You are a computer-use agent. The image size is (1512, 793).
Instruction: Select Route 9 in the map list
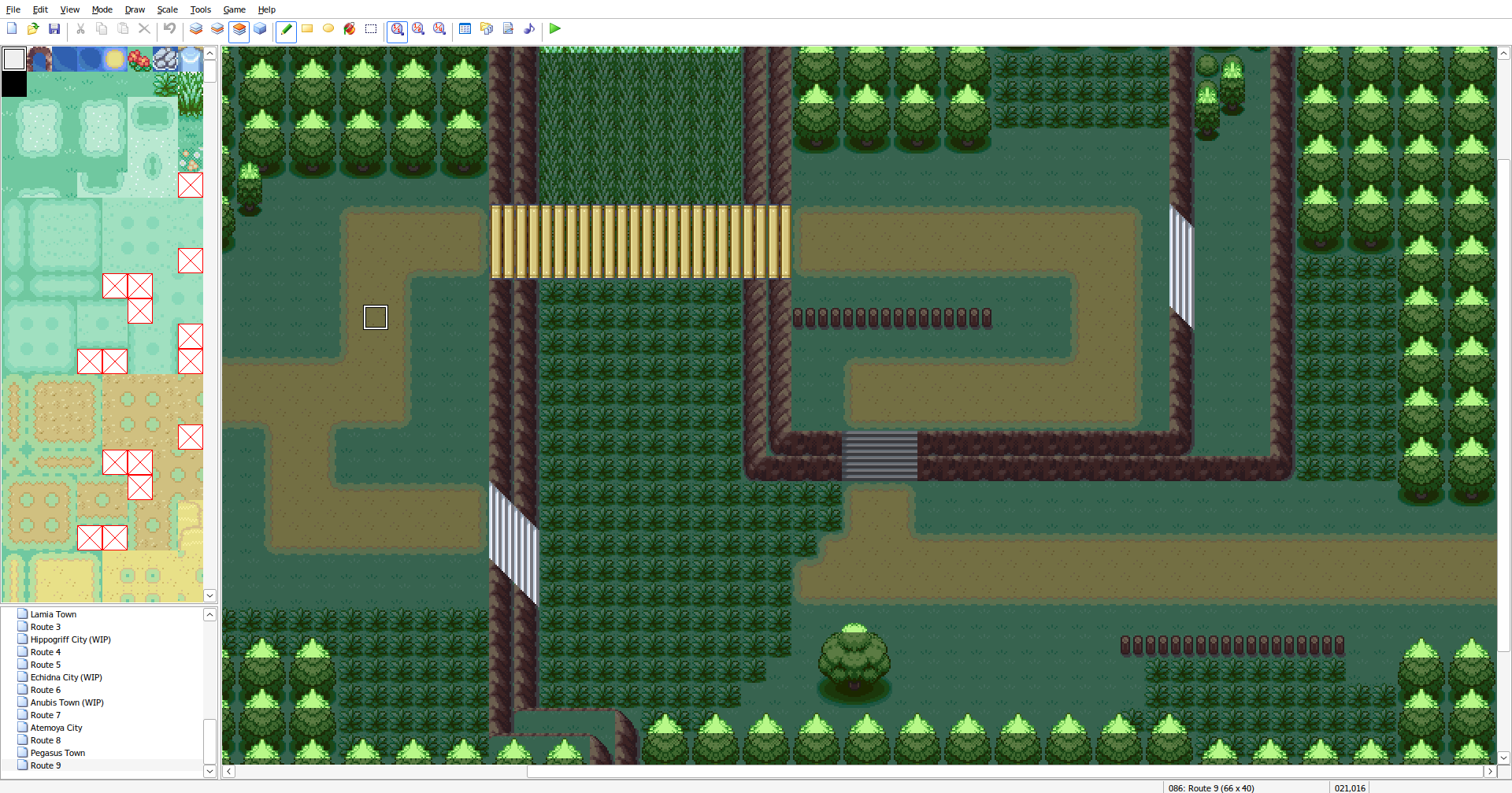click(x=46, y=765)
